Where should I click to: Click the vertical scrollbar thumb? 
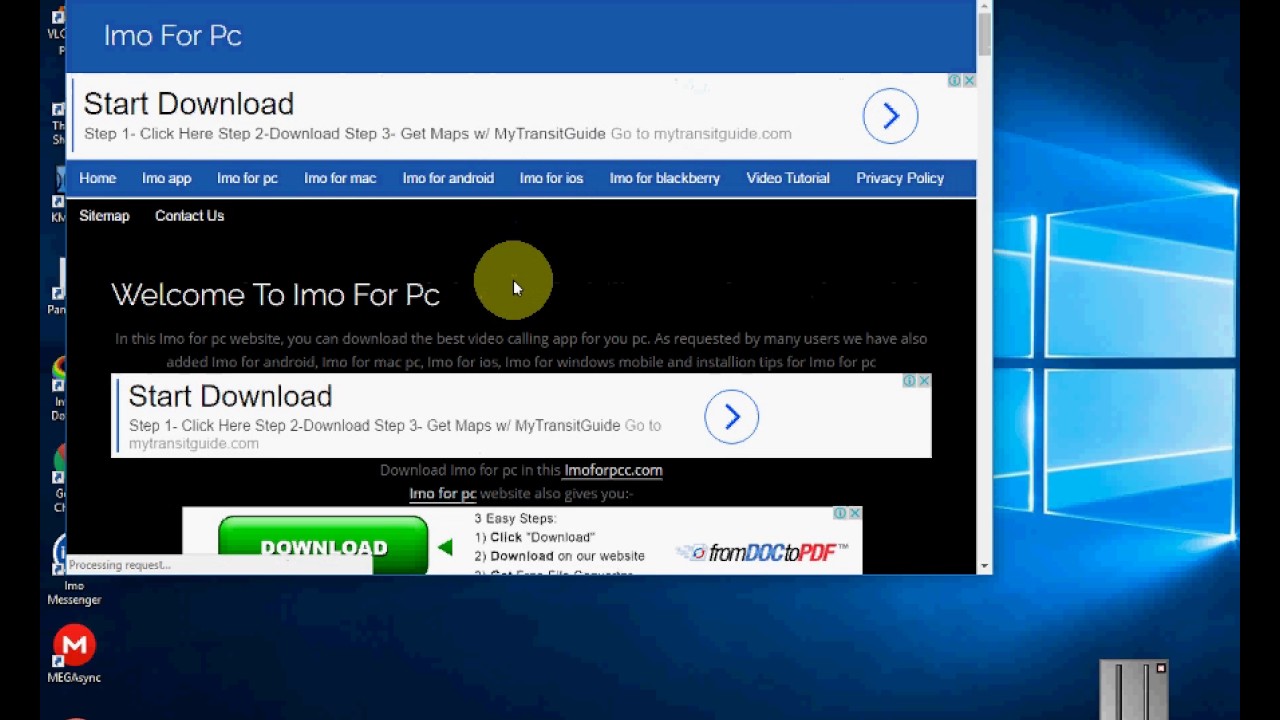click(985, 35)
